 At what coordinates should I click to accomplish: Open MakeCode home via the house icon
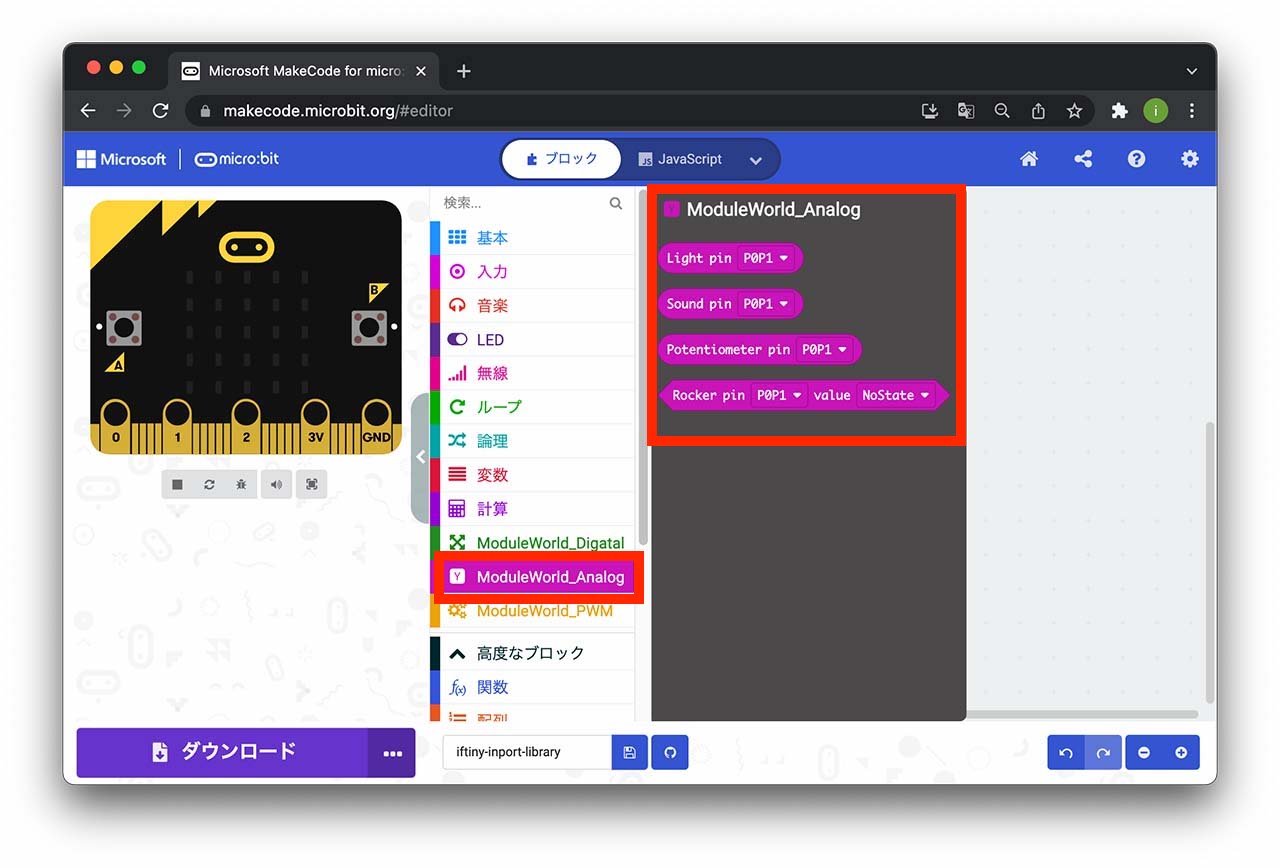point(1029,159)
